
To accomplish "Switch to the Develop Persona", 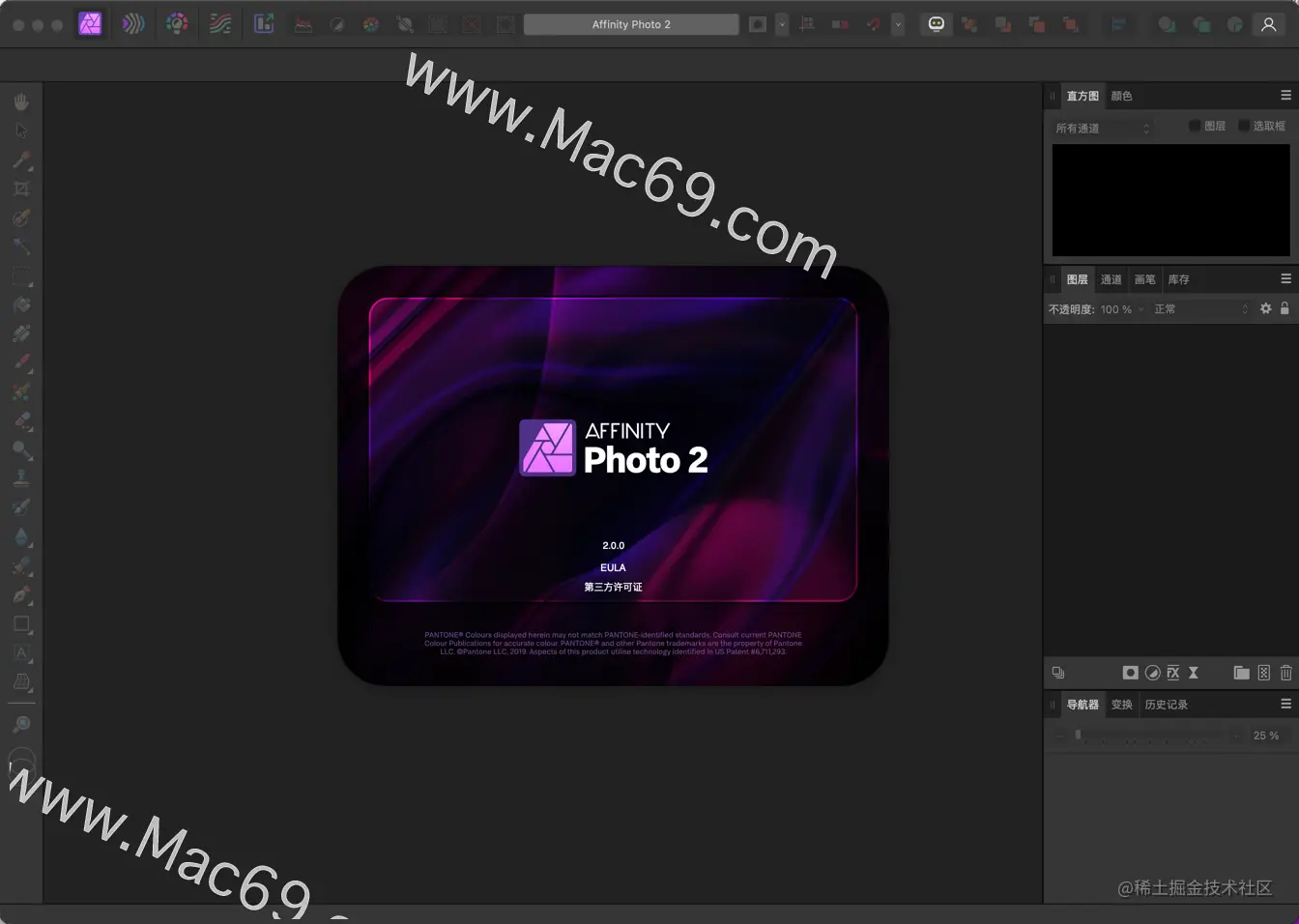I will coord(177,24).
